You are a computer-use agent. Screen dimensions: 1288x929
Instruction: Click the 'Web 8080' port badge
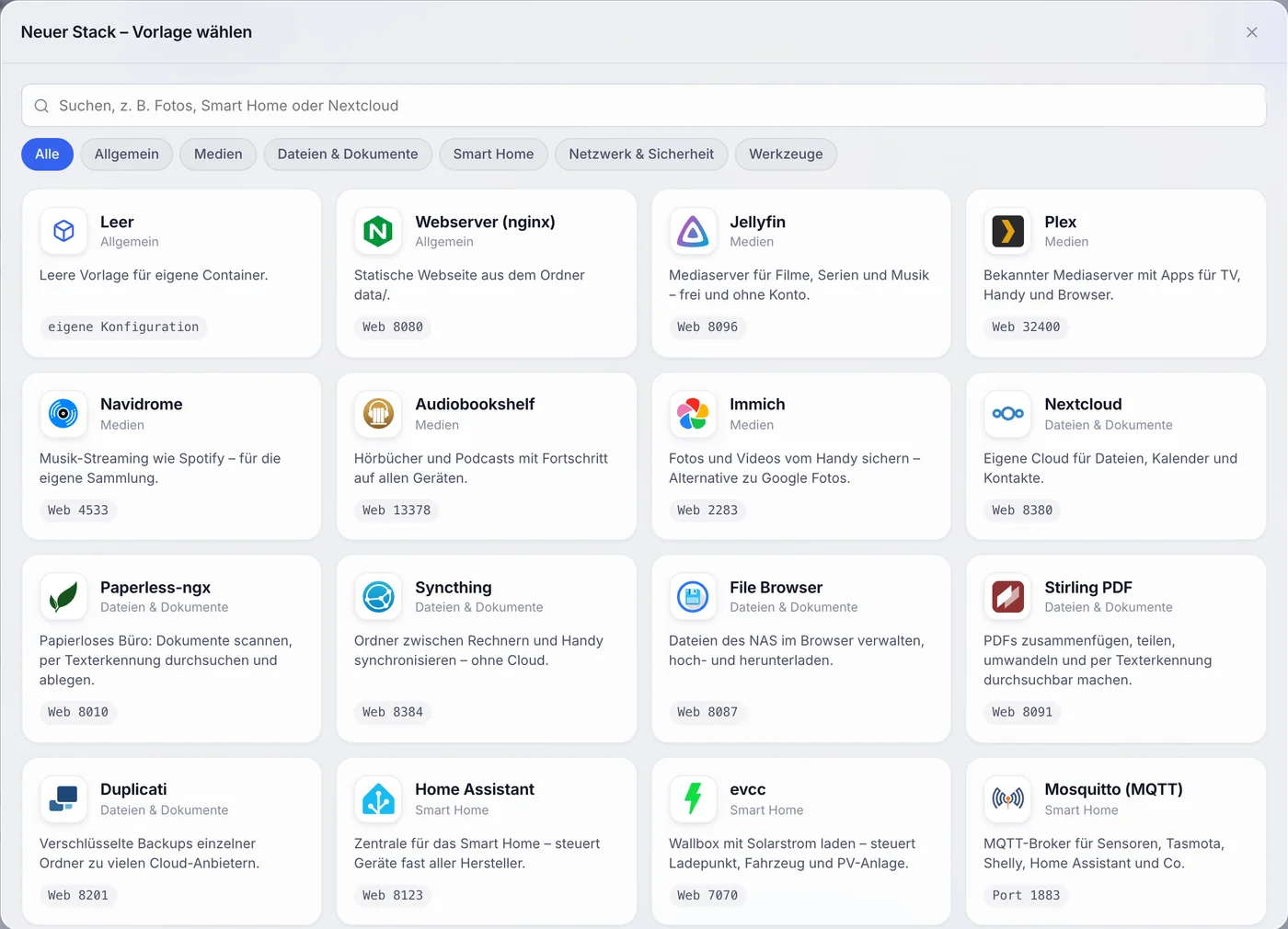point(393,327)
